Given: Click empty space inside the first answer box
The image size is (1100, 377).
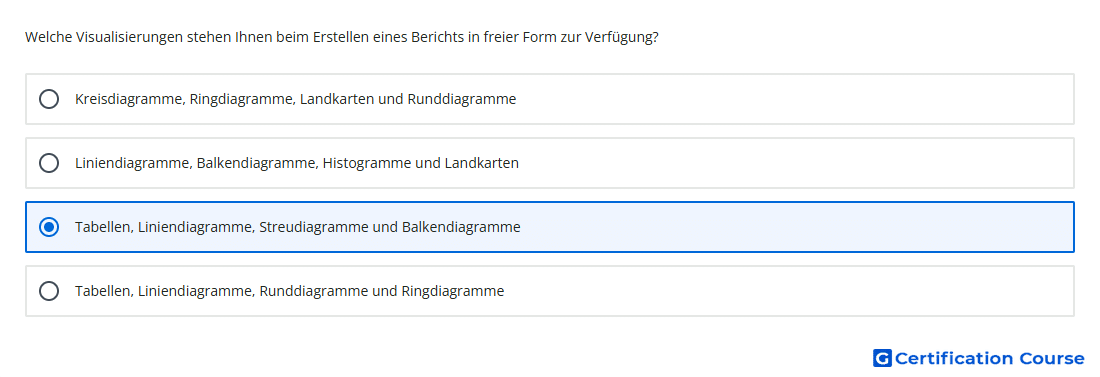Looking at the screenshot, I should point(793,99).
